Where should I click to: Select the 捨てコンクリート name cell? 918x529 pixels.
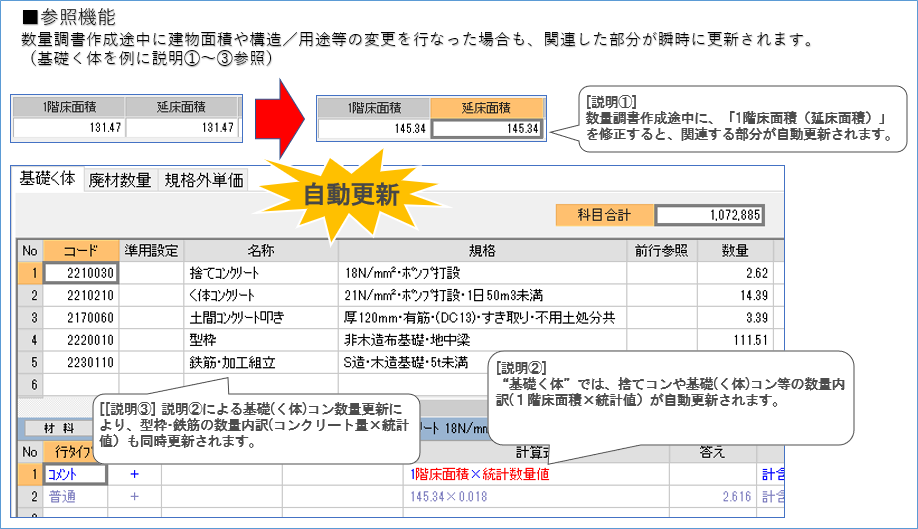tap(260, 272)
